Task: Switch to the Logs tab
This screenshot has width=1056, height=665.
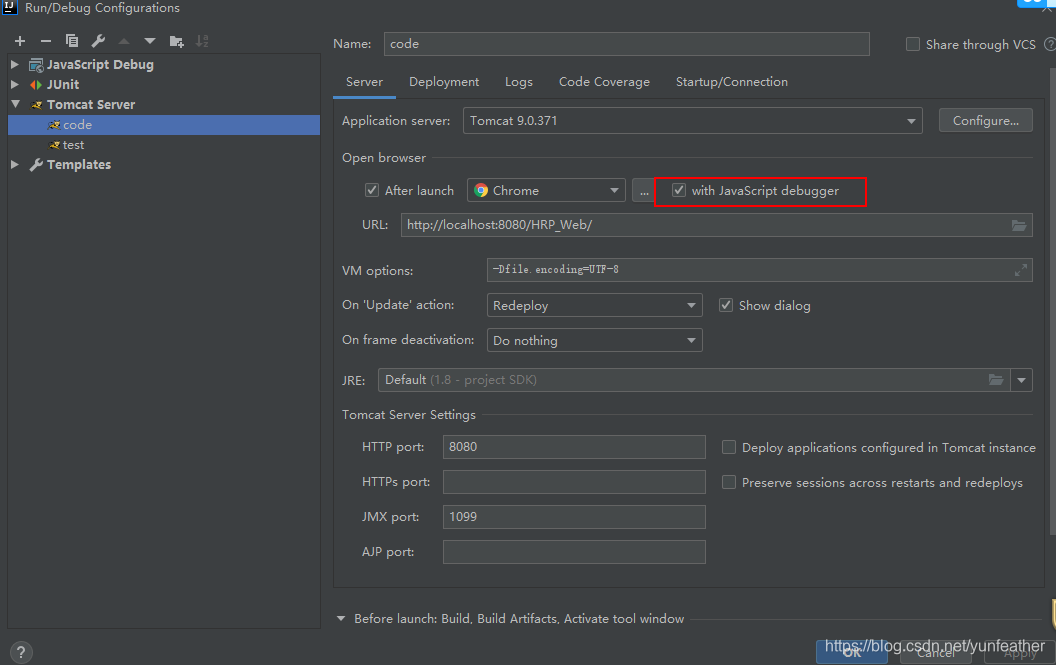Action: pos(519,82)
